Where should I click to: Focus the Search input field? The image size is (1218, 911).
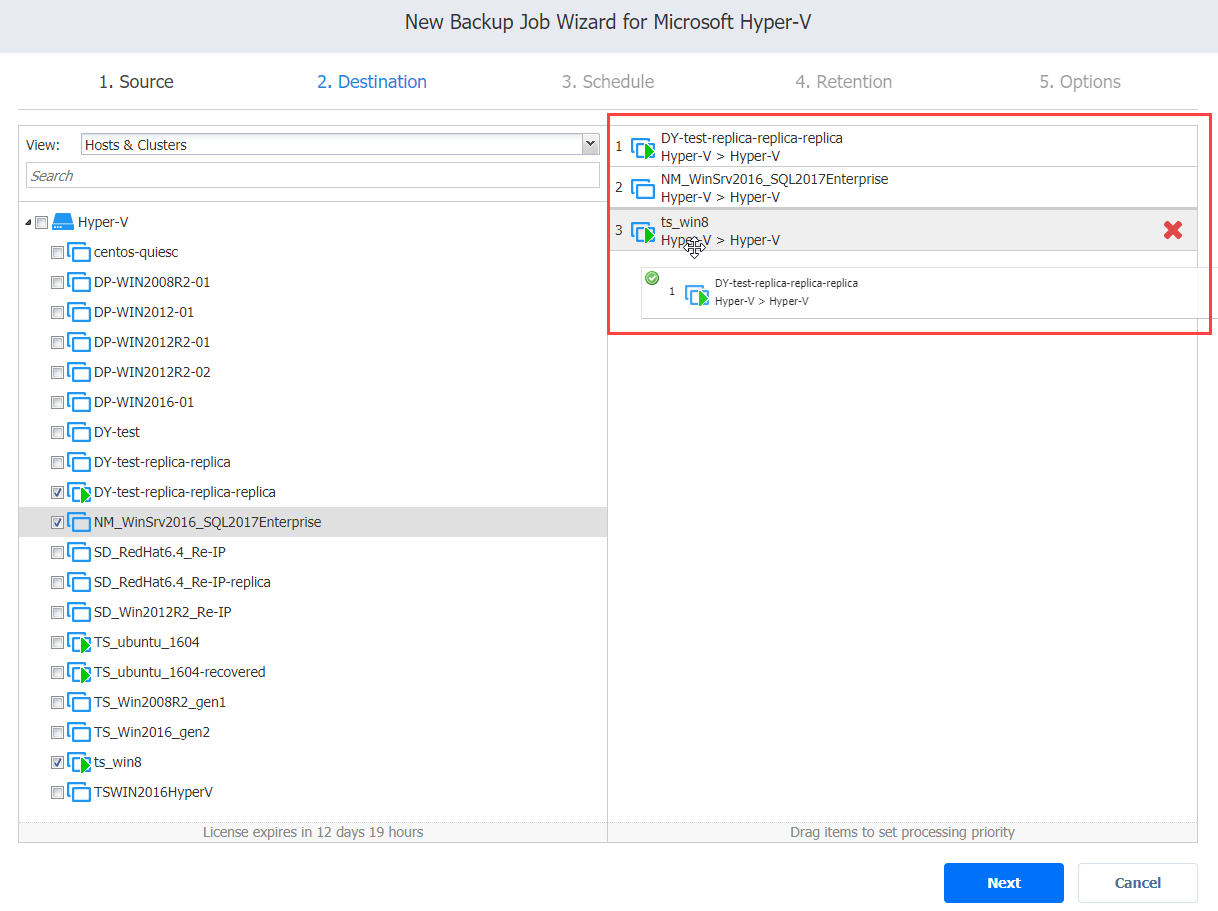pyautogui.click(x=313, y=176)
